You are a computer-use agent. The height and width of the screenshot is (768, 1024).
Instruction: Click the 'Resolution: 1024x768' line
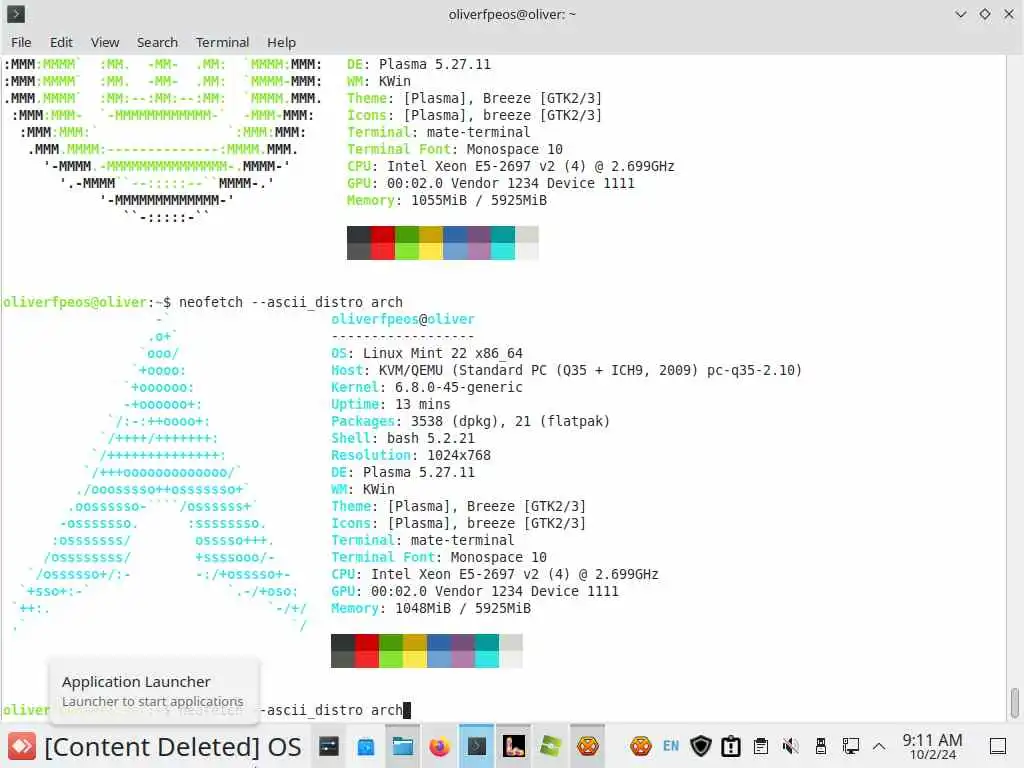[x=411, y=455]
